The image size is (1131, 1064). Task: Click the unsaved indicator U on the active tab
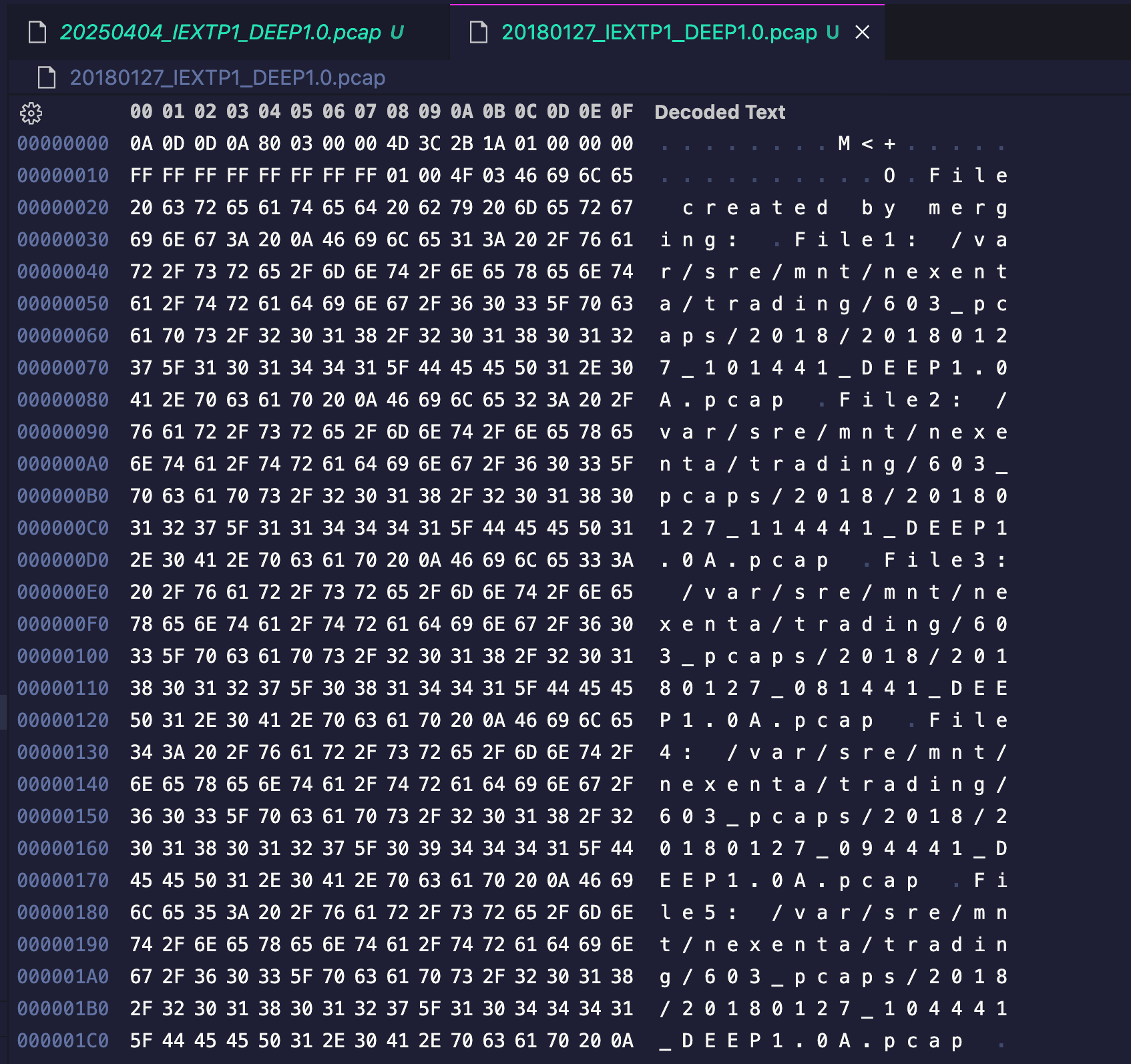(x=832, y=31)
